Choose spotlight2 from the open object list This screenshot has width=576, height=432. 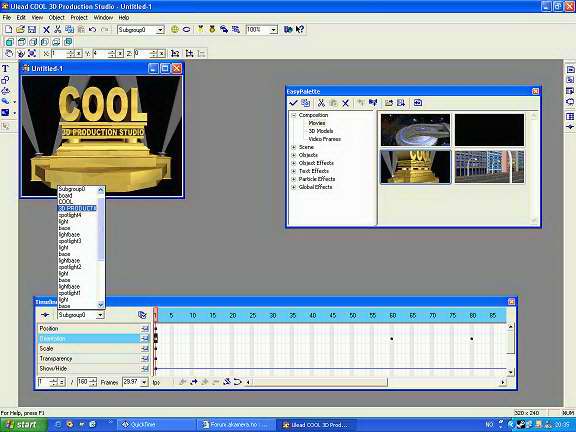70,267
